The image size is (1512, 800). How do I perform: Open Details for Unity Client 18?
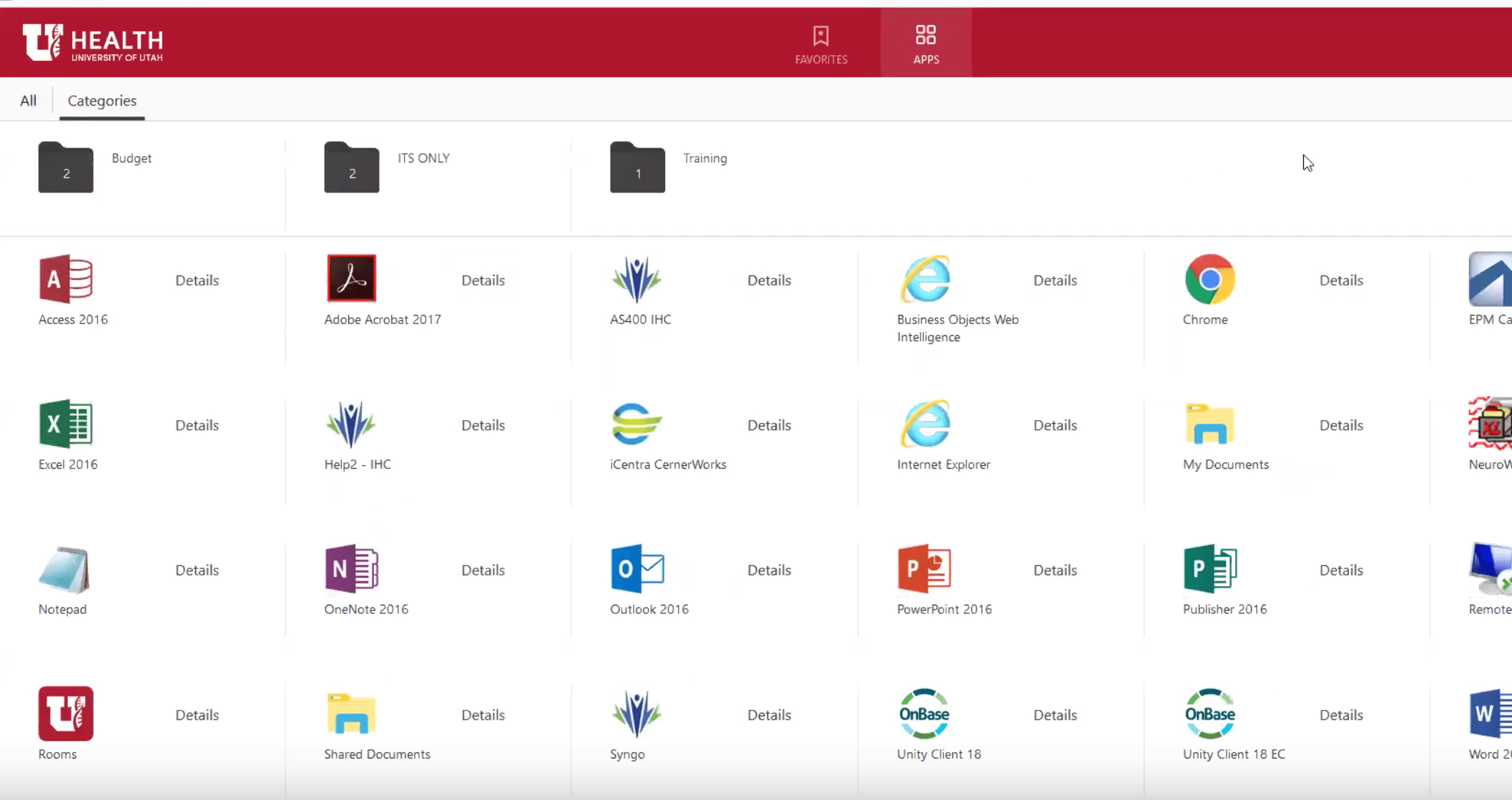(x=1056, y=716)
